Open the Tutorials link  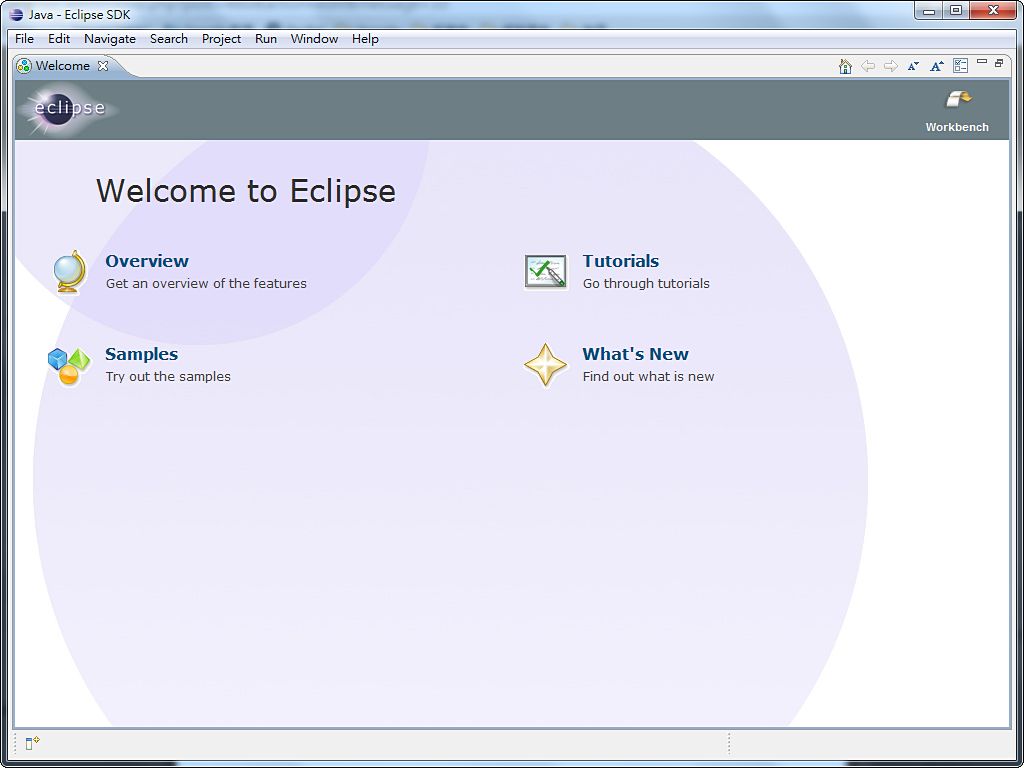(x=620, y=261)
